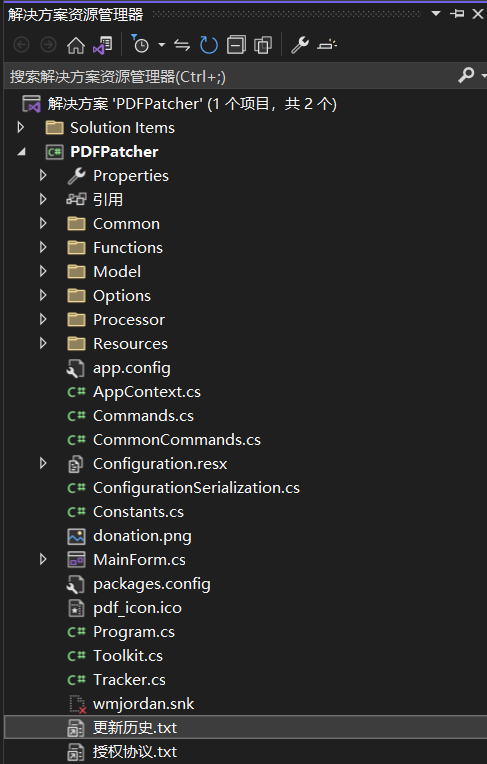The height and width of the screenshot is (764, 487).
Task: Click the Resources folder icon
Action: pos(76,344)
